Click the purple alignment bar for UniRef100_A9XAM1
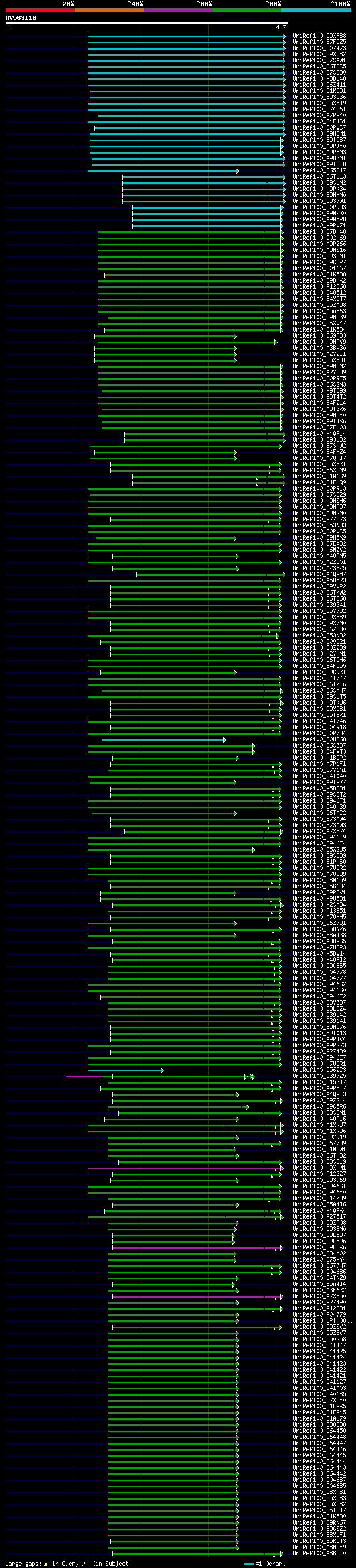 pyautogui.click(x=186, y=1169)
